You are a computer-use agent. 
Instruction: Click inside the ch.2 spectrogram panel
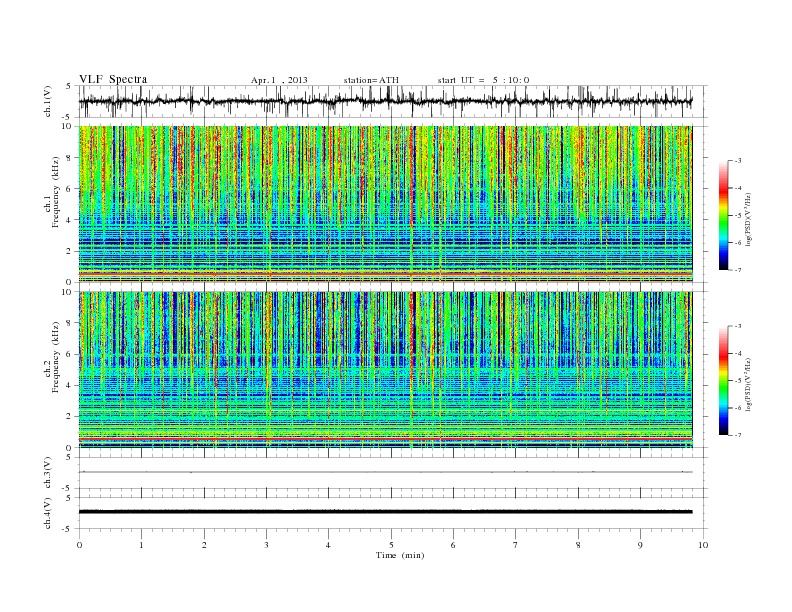[x=385, y=370]
